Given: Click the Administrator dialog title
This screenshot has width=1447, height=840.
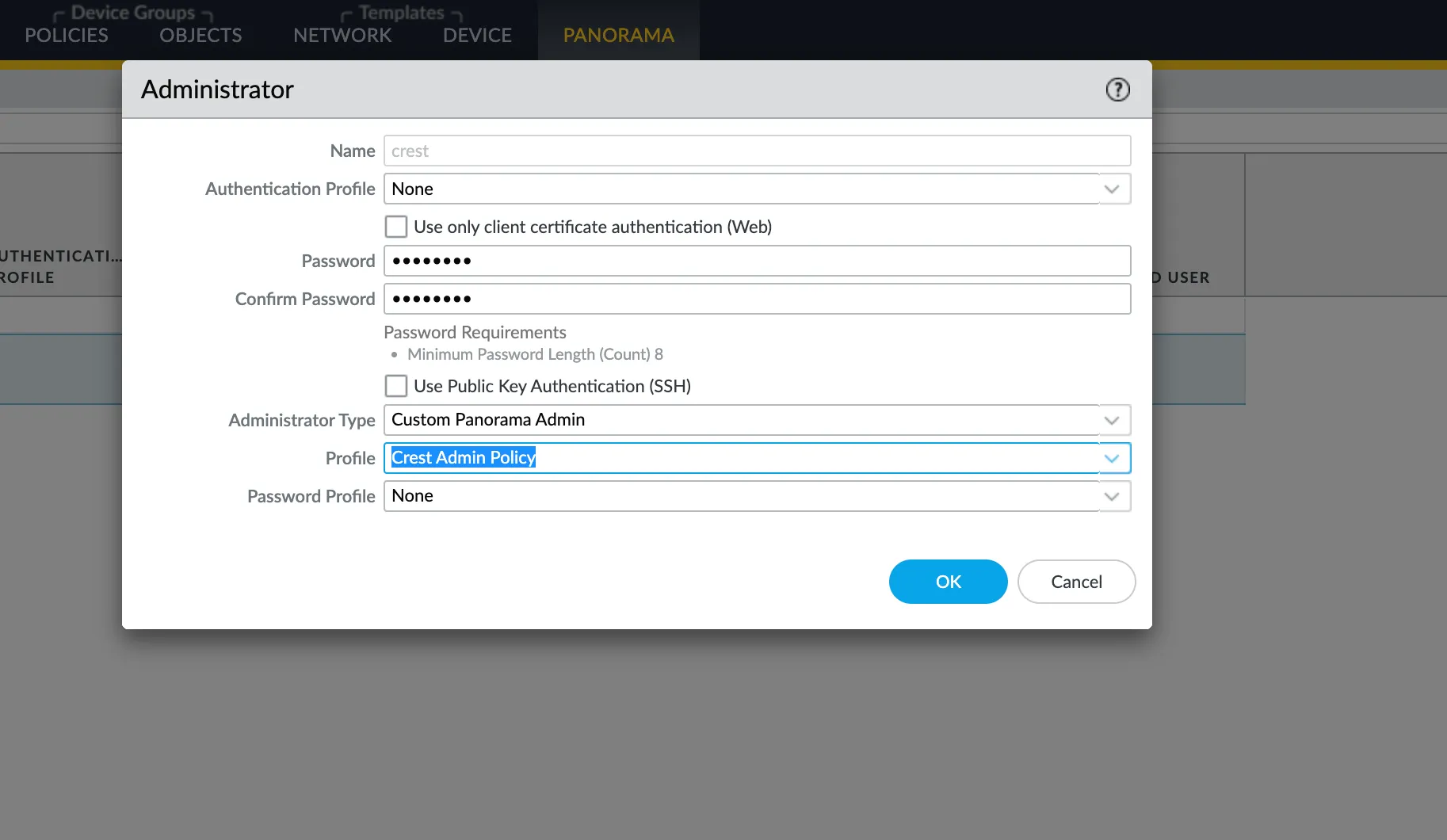Looking at the screenshot, I should click(x=217, y=90).
